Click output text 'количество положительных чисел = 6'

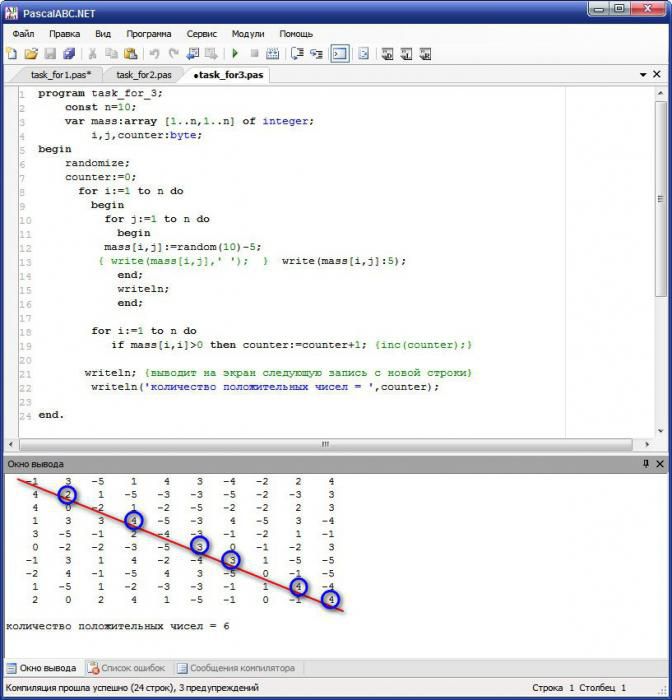117,626
